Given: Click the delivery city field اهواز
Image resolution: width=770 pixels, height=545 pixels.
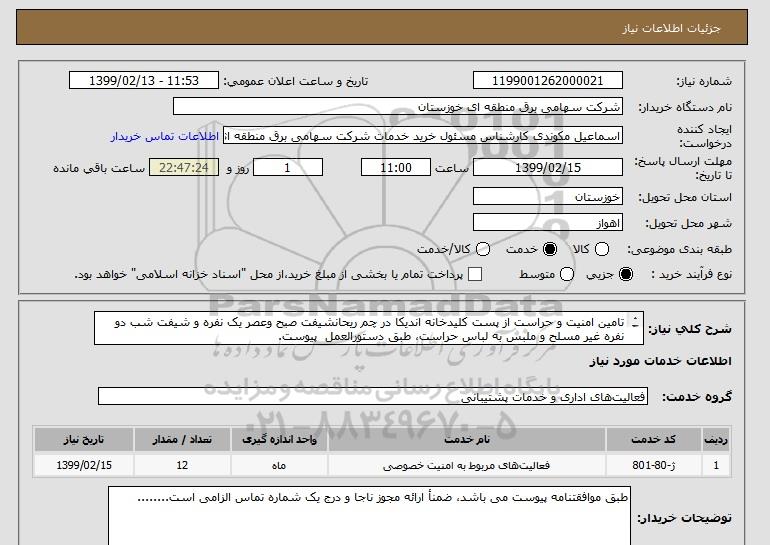Looking at the screenshot, I should [548, 223].
